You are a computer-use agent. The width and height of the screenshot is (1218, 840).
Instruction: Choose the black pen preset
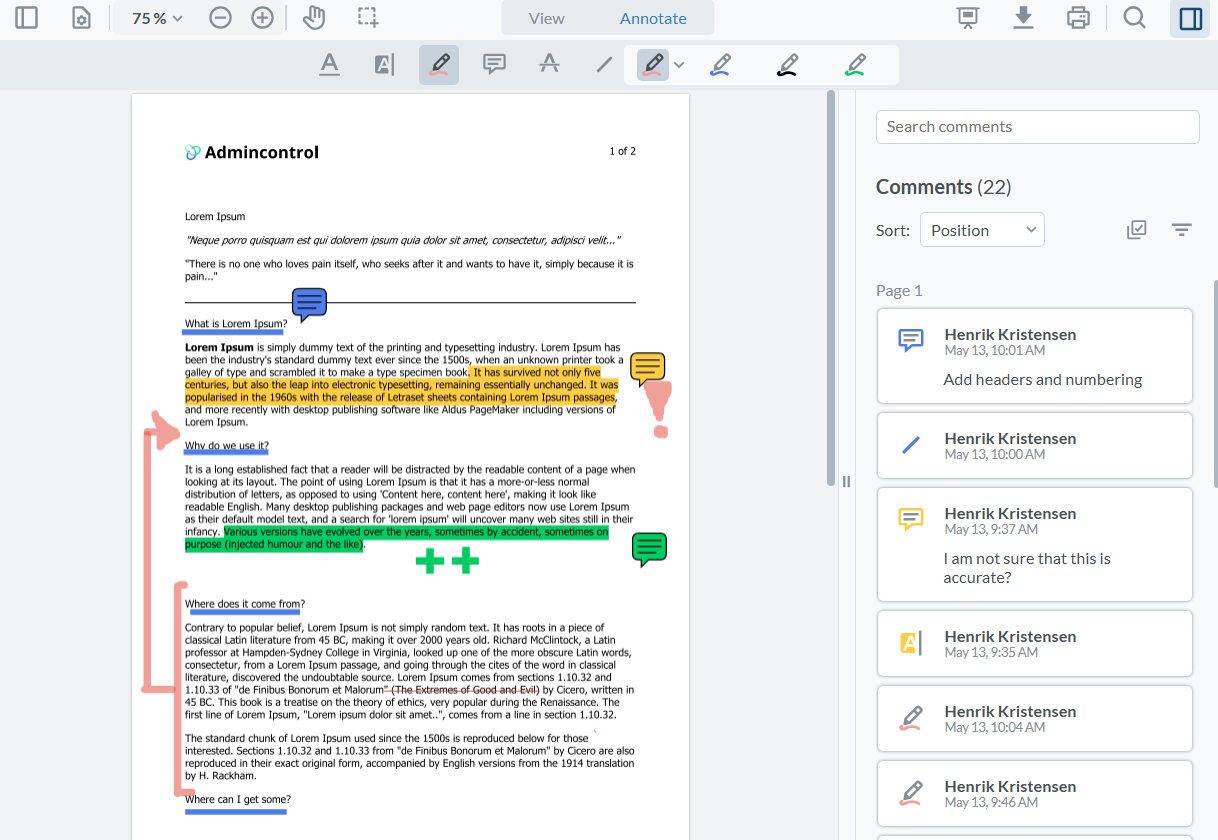787,65
